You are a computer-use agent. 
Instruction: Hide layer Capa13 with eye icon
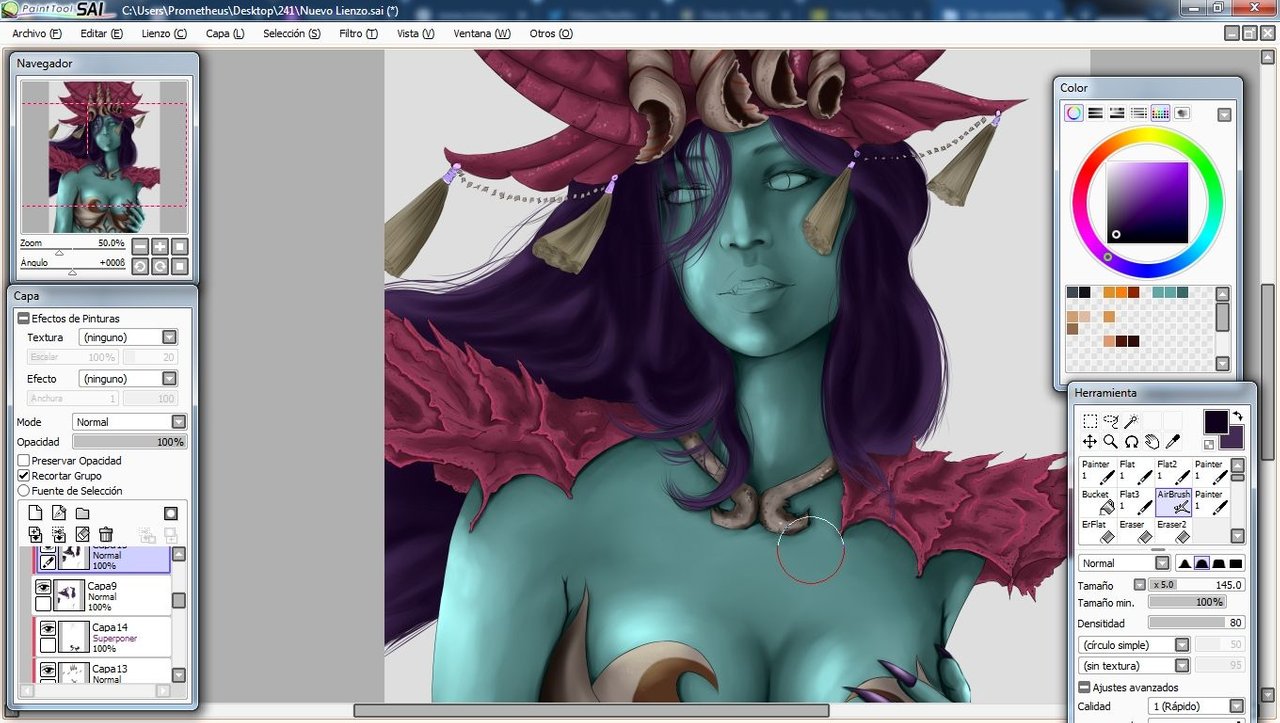click(x=47, y=669)
